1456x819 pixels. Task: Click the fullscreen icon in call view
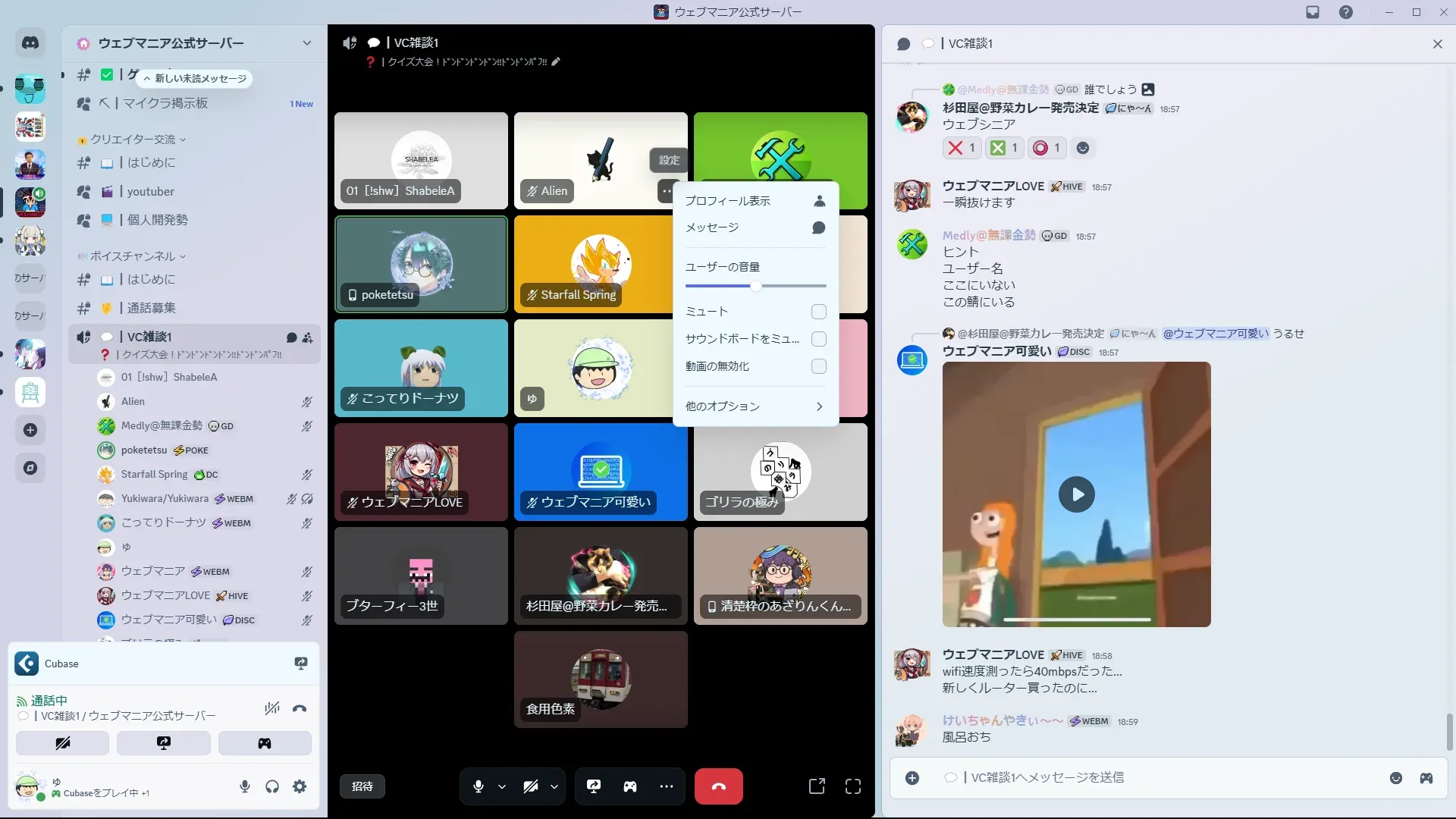point(853,786)
